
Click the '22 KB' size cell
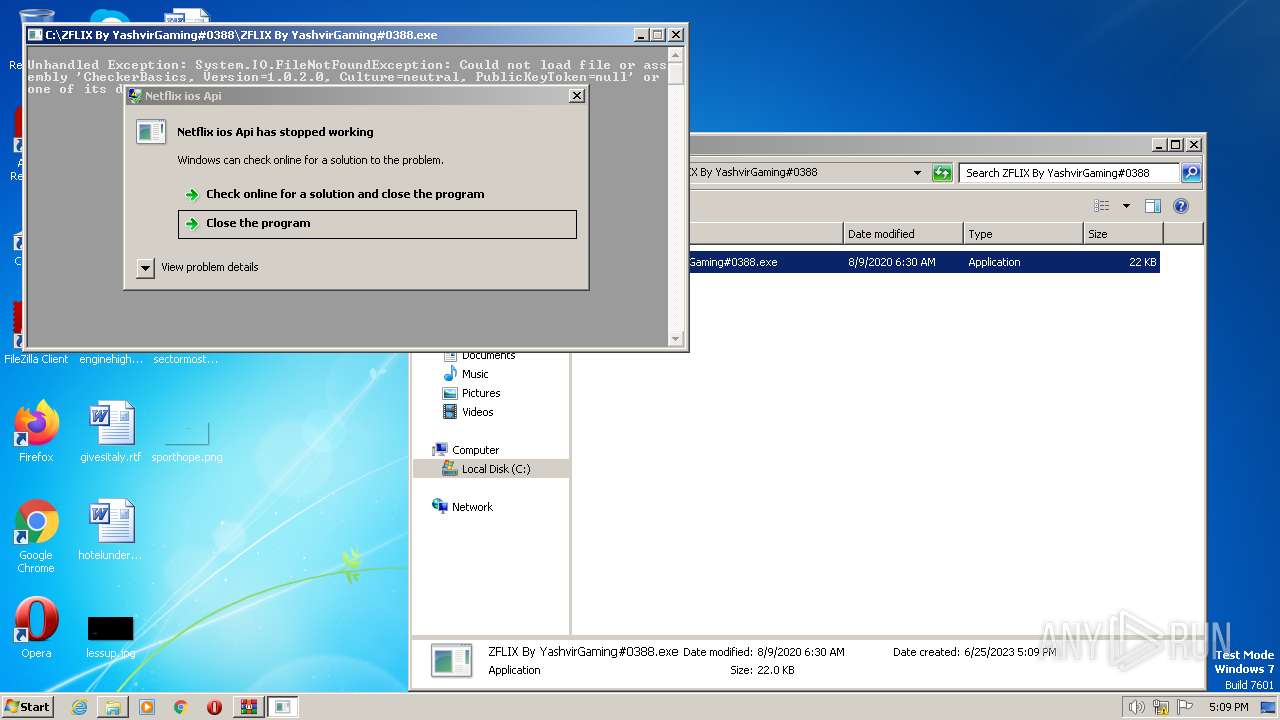pos(1142,262)
